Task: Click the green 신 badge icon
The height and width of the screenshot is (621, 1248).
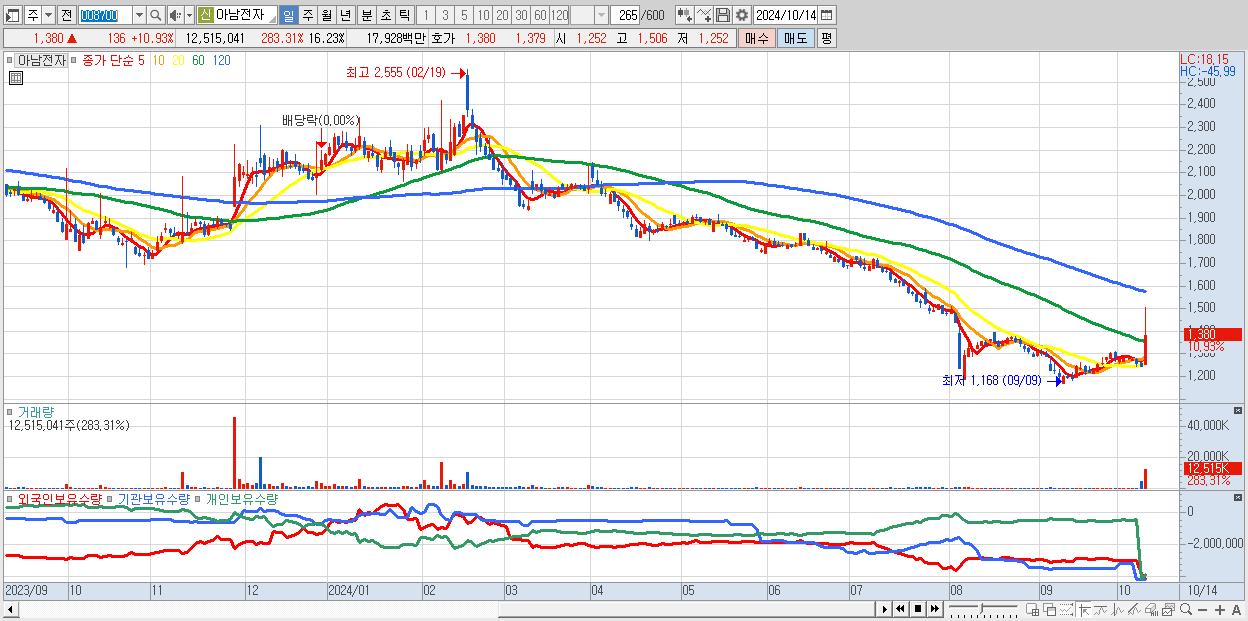Action: pos(205,15)
